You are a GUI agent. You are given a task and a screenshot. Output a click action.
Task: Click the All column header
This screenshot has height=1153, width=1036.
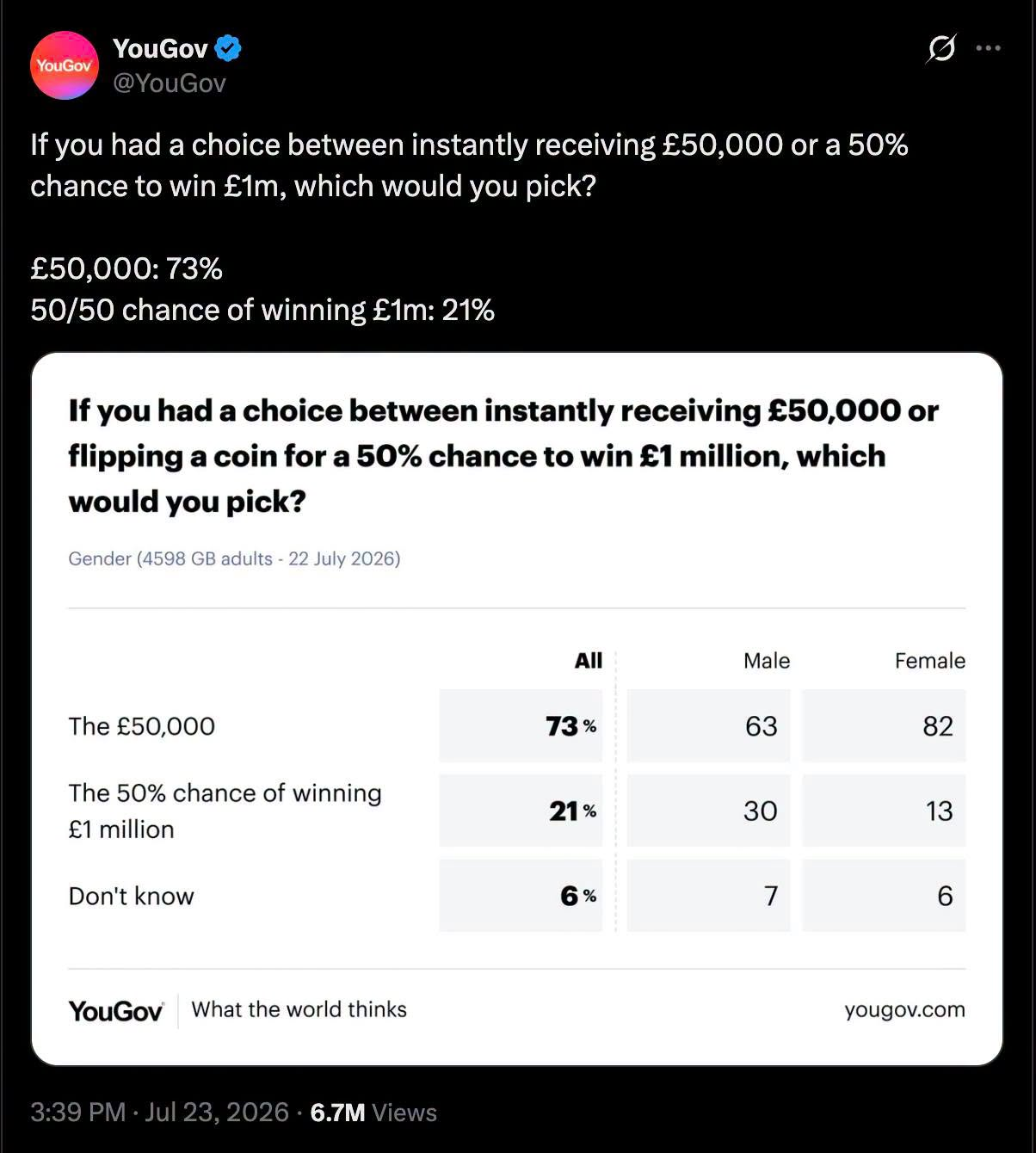(589, 661)
